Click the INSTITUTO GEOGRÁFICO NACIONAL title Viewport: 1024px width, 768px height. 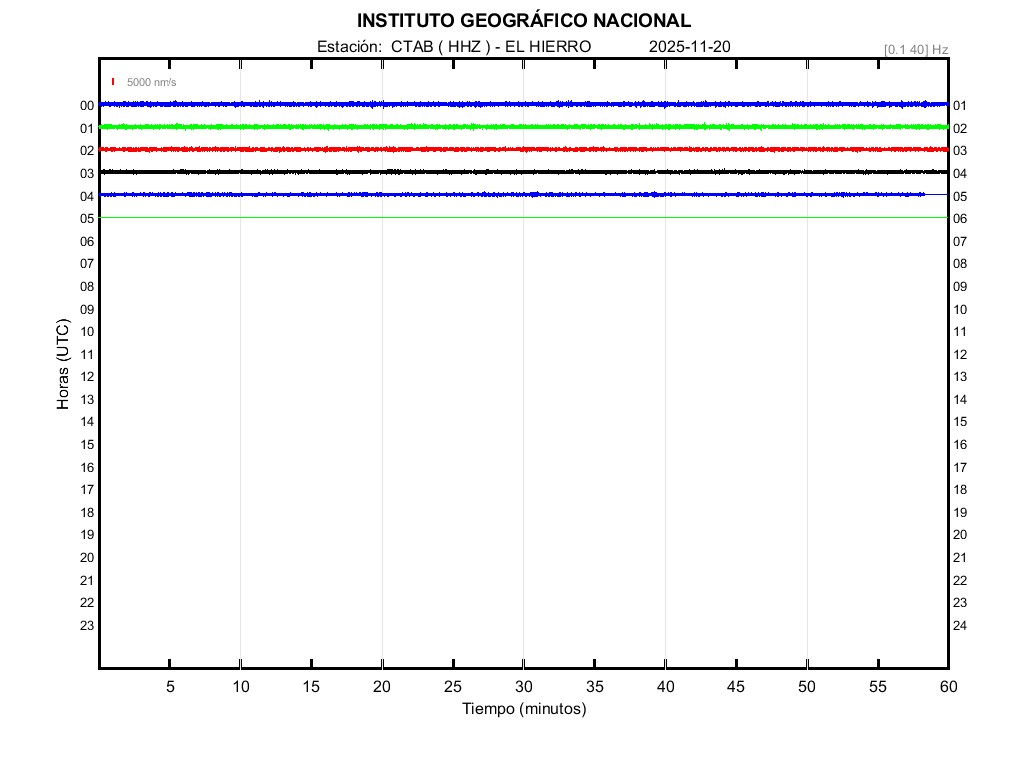coord(523,21)
